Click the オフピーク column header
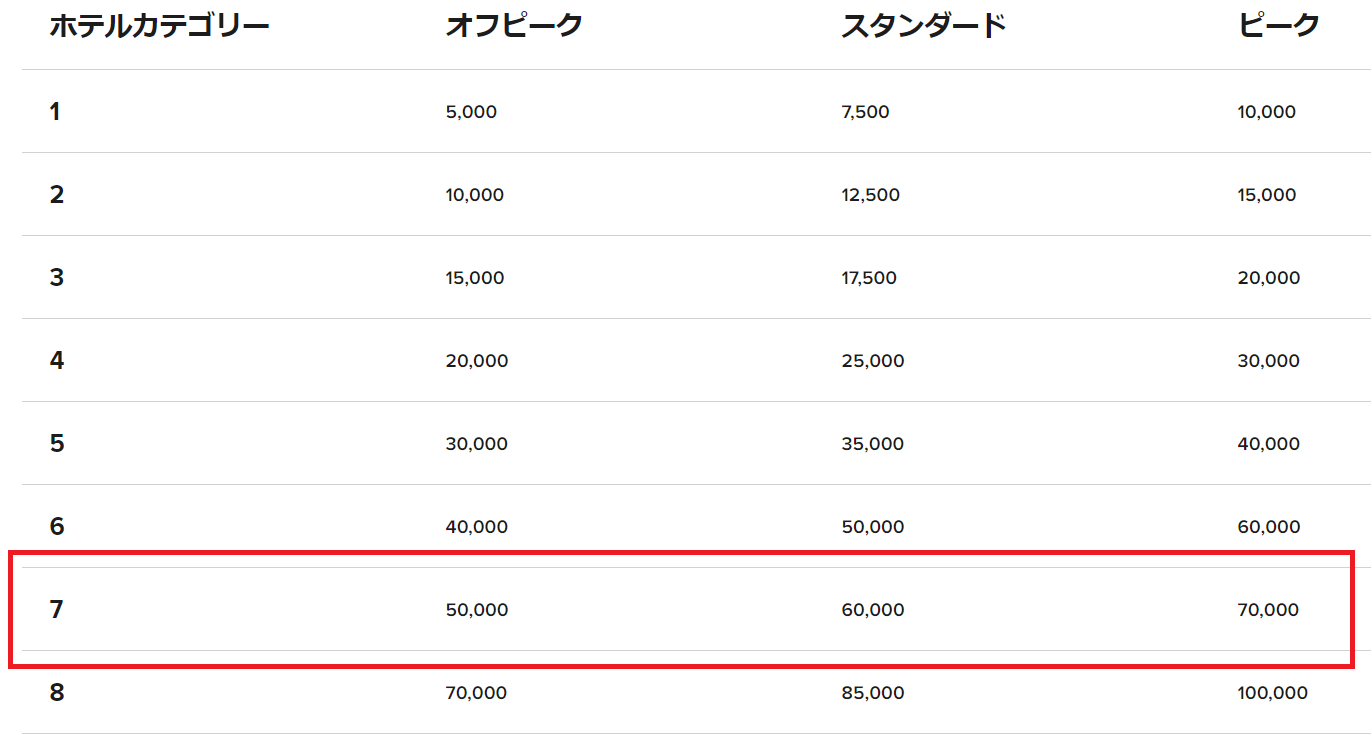Screen dimensions: 1371x753 coord(514,27)
